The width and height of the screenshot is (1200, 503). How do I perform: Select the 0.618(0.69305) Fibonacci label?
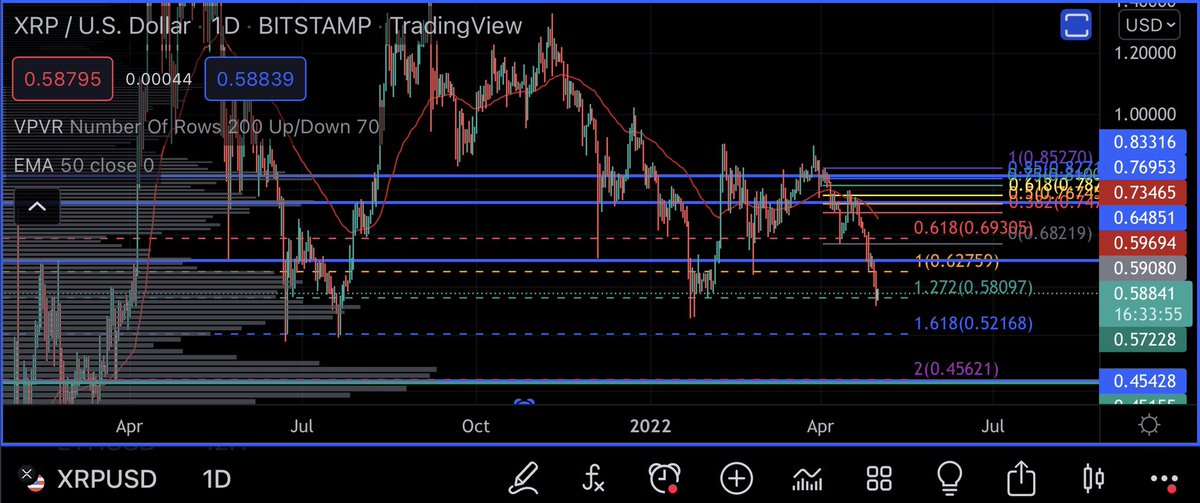(x=975, y=229)
